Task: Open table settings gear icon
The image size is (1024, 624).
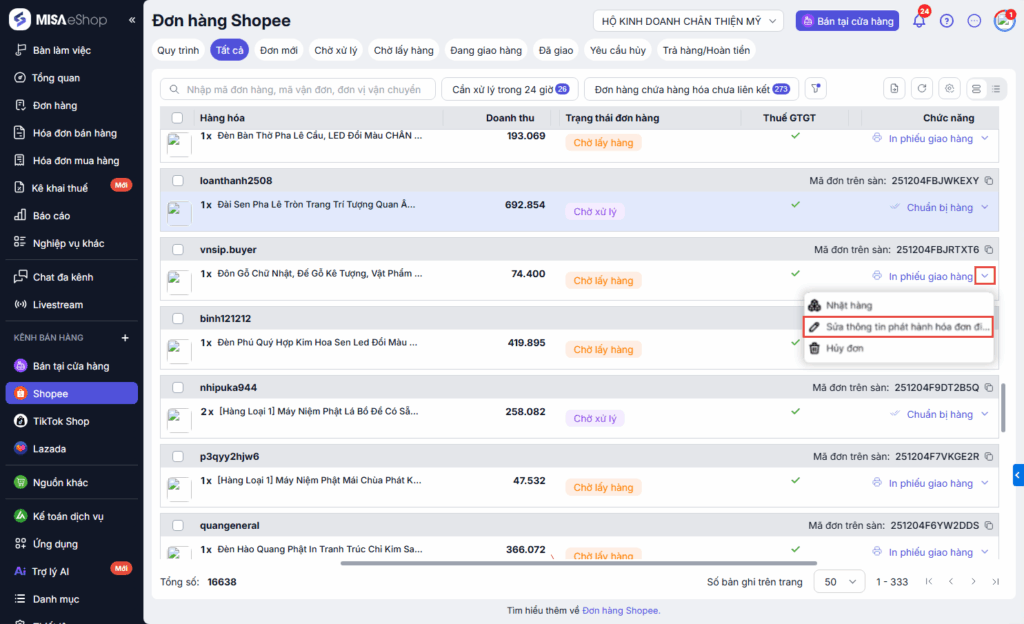Action: [950, 89]
